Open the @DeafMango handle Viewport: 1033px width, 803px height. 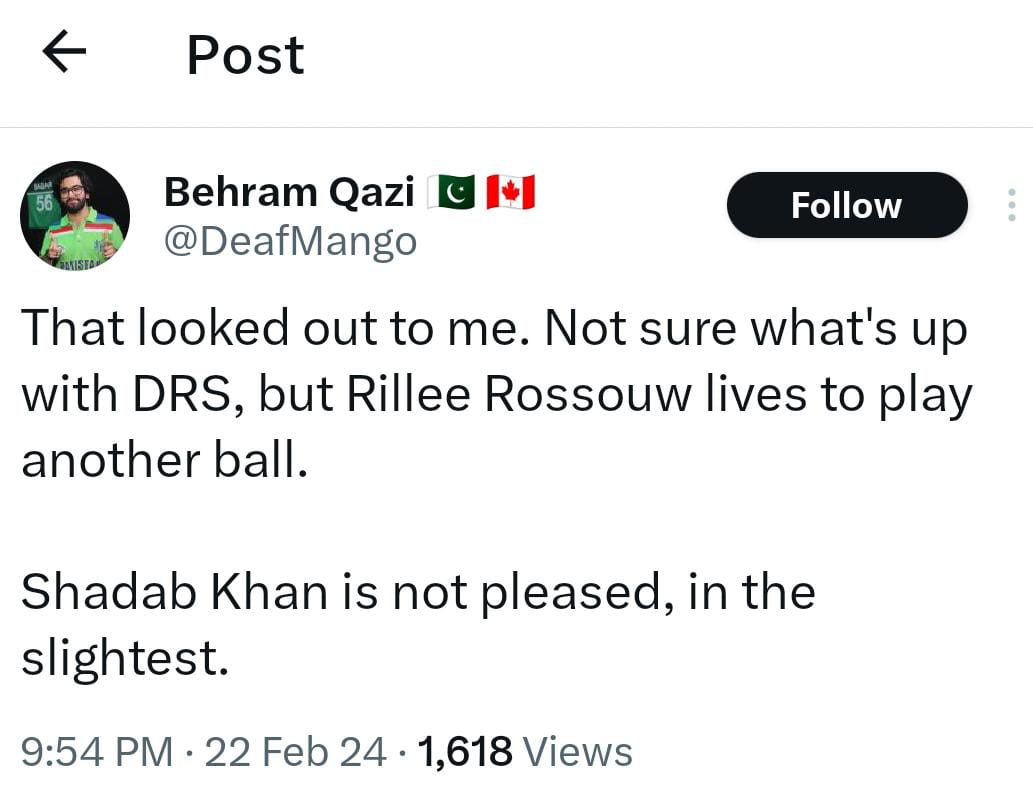289,241
